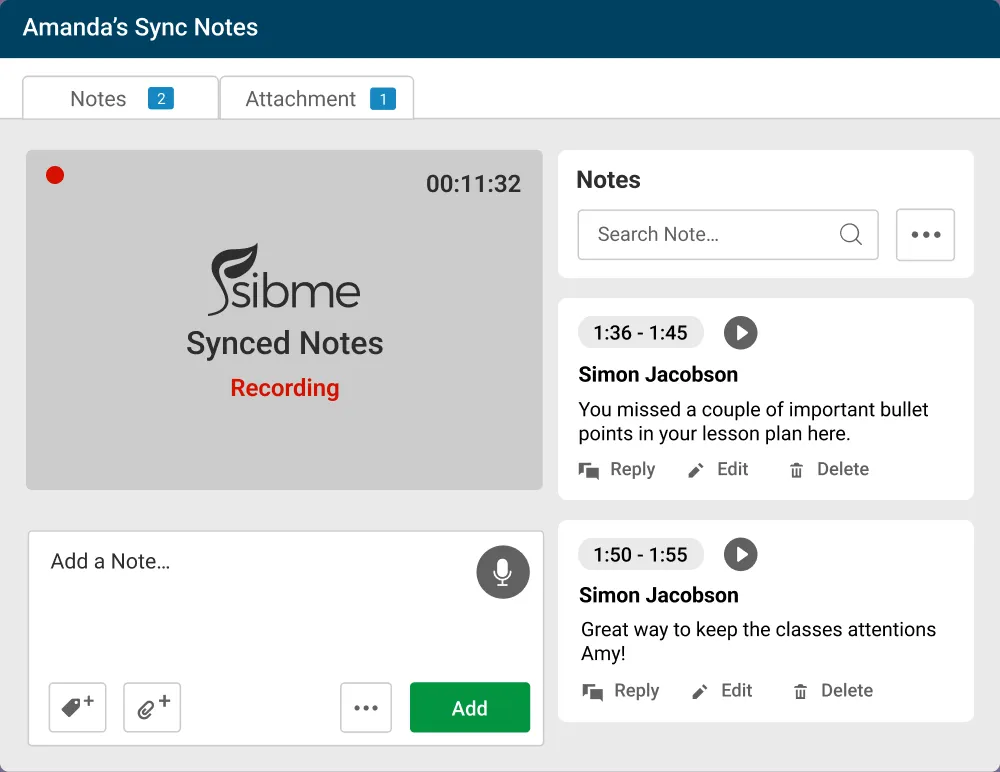Click the "You missed a couple" note text
1000x772 pixels.
point(753,421)
